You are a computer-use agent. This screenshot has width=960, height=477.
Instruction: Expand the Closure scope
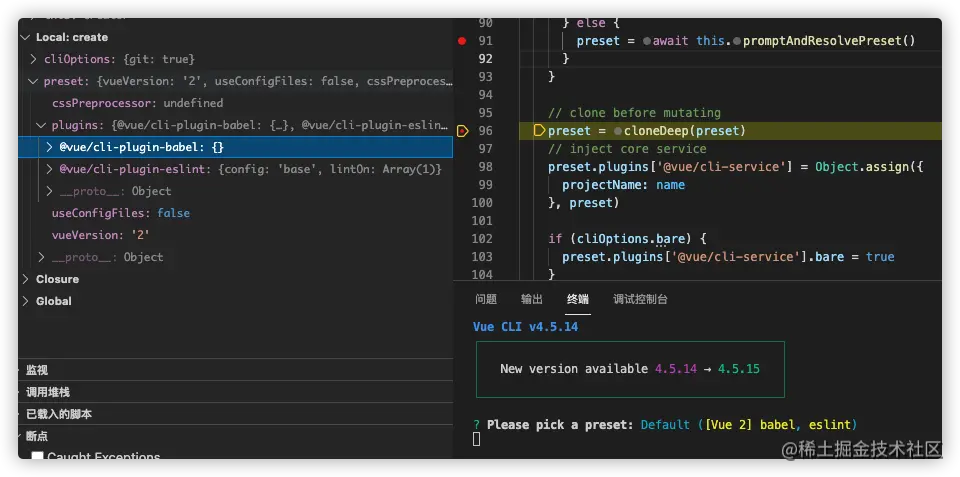click(x=25, y=279)
